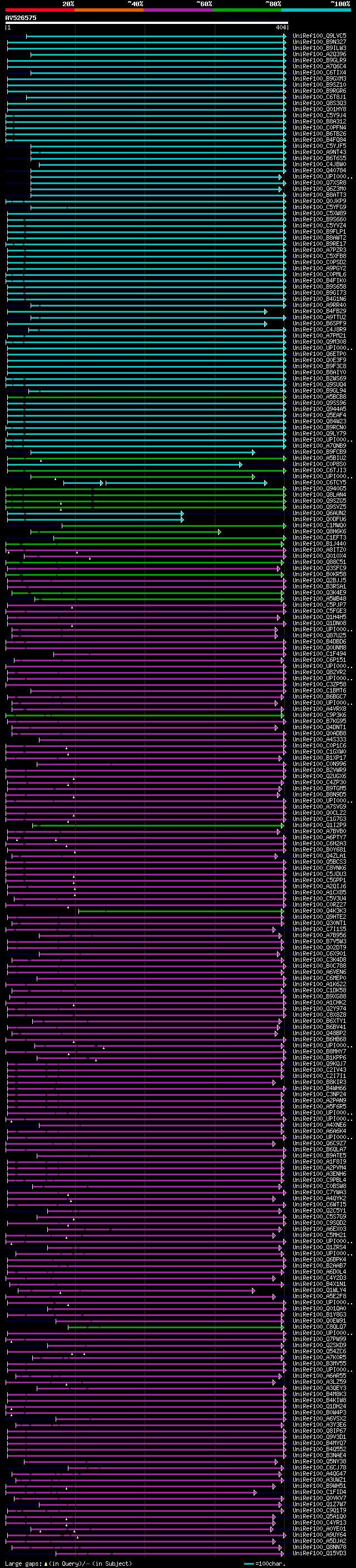Click hit UniRef100_B9GI73
Viewport: 356px width, 1568px height.
[319, 293]
